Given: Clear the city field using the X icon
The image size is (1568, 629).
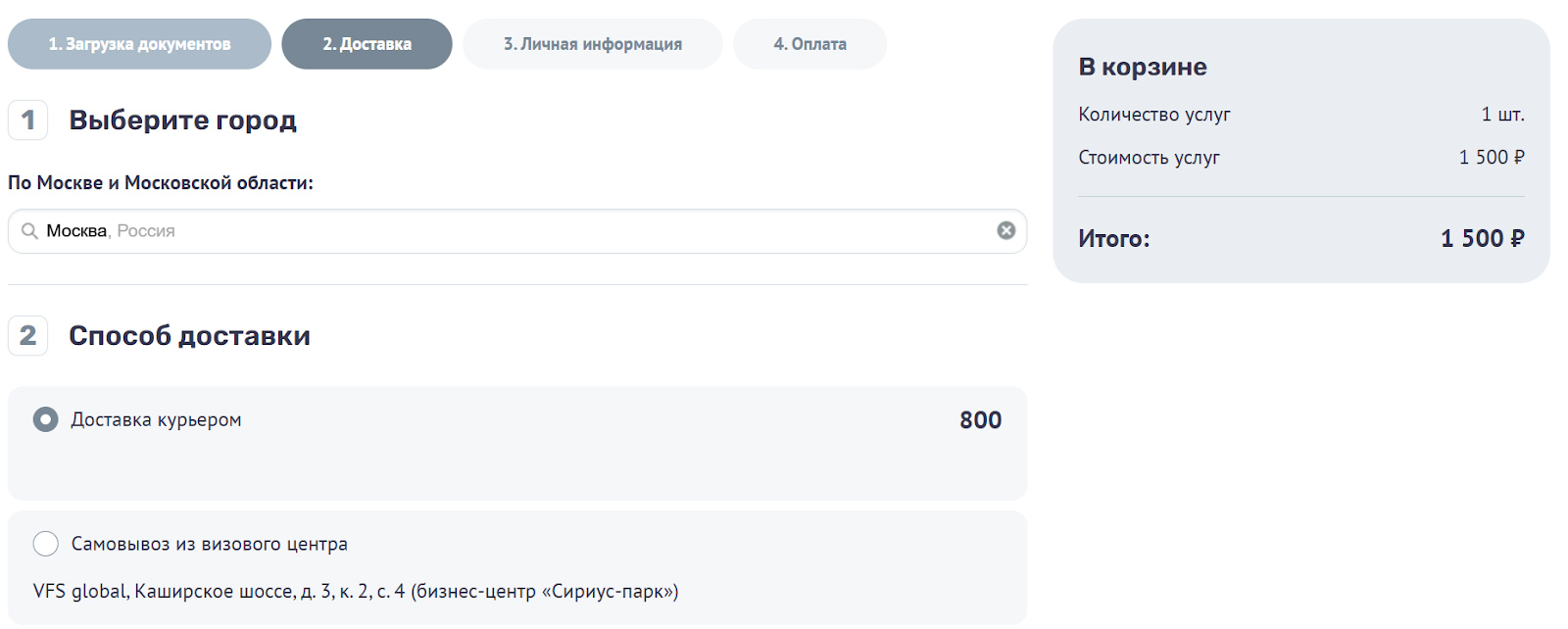Looking at the screenshot, I should tap(1004, 230).
